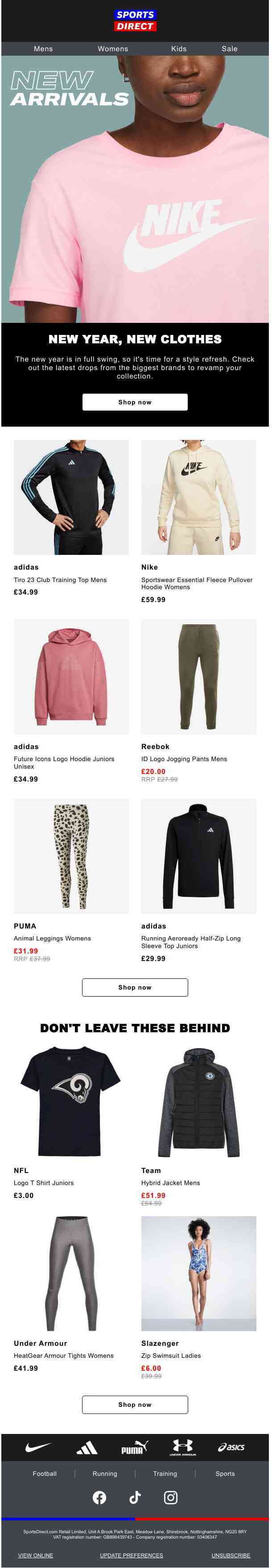Select the Kids navigation item

[x=179, y=49]
